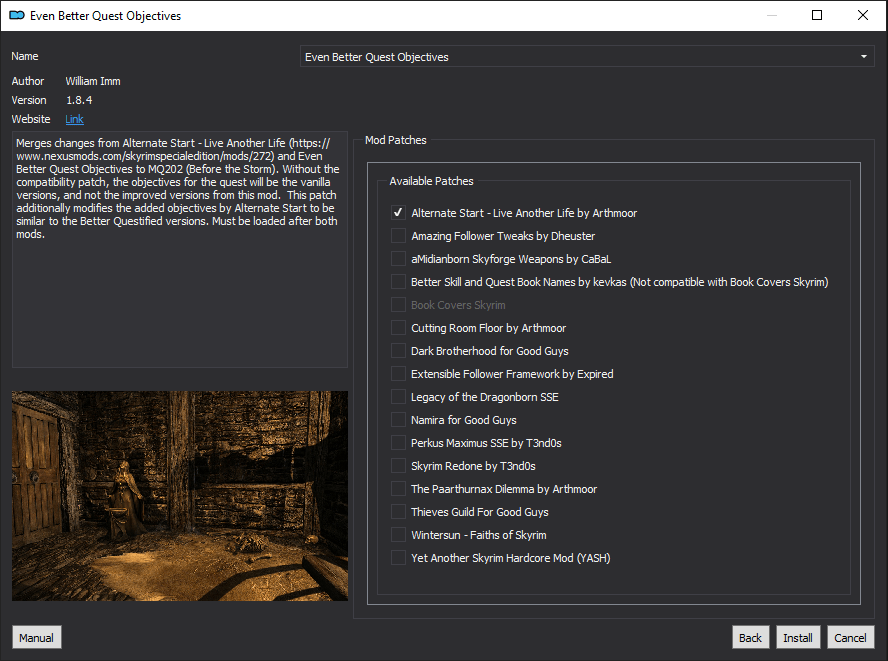The height and width of the screenshot is (661, 888).
Task: Click the mod description text box
Action: 180,250
